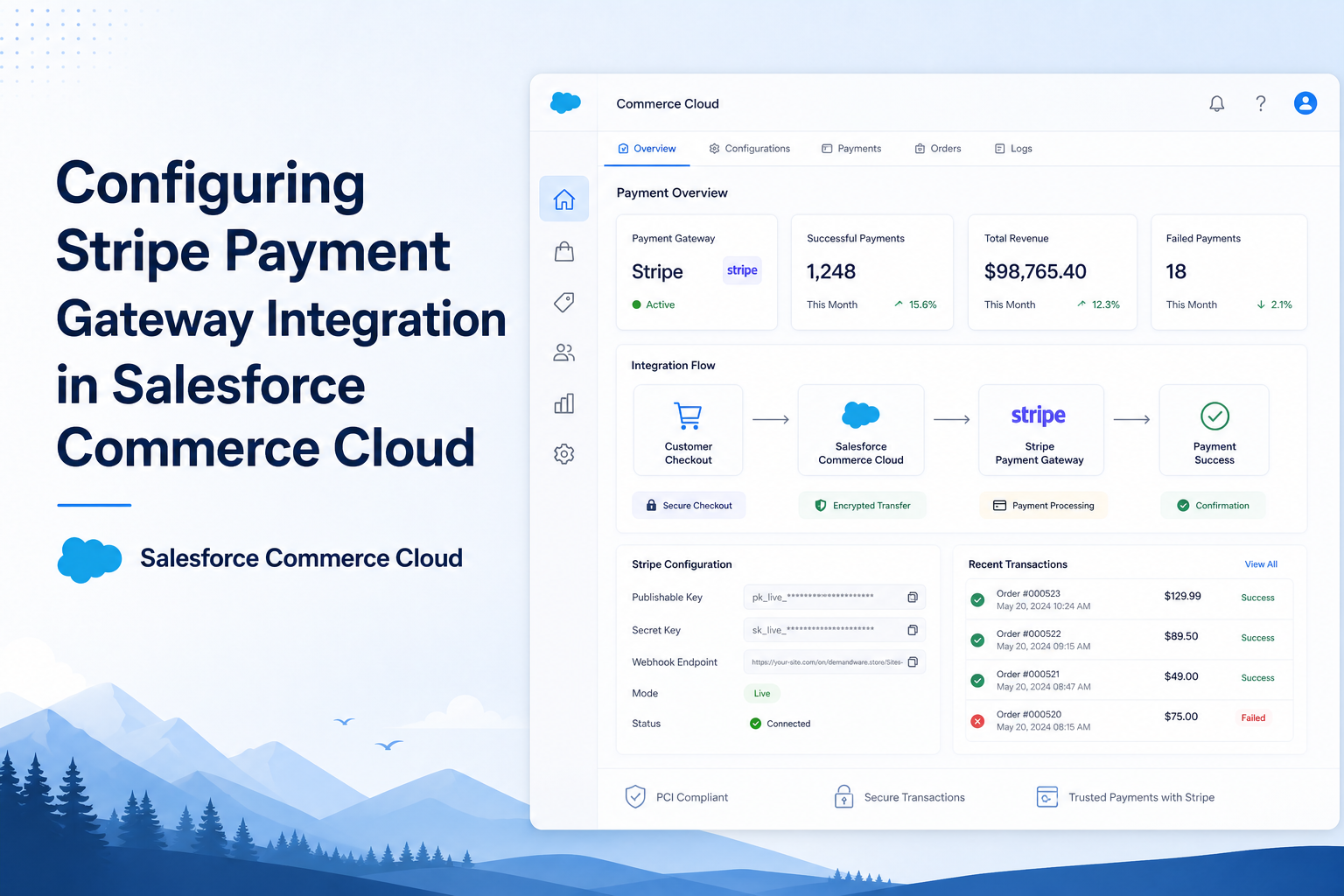
Task: Click the '$49.00' transaction amount
Action: [1181, 676]
